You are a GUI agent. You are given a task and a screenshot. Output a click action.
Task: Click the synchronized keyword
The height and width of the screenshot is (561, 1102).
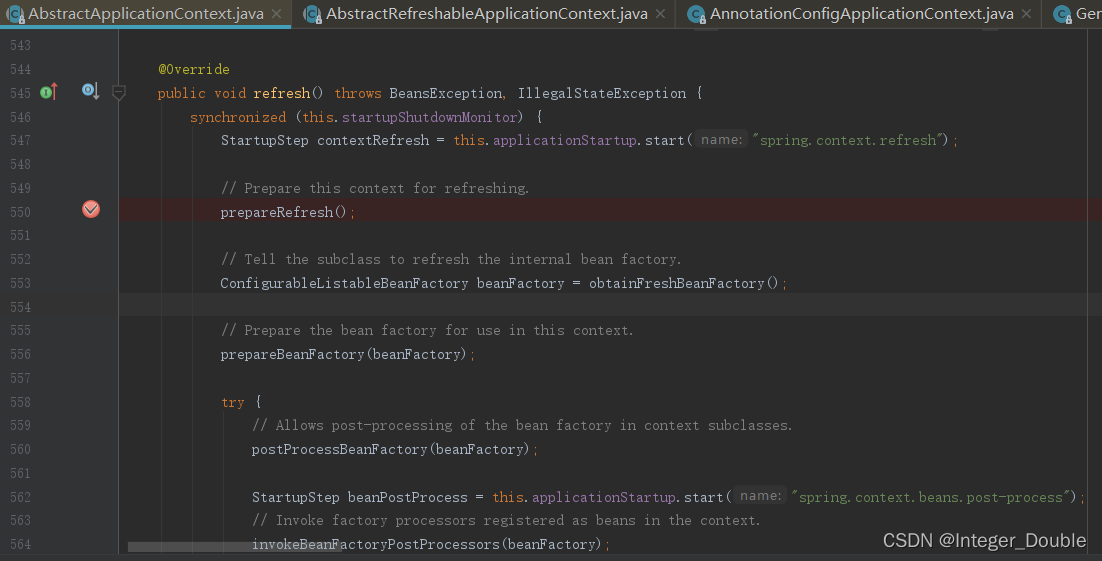(x=238, y=117)
